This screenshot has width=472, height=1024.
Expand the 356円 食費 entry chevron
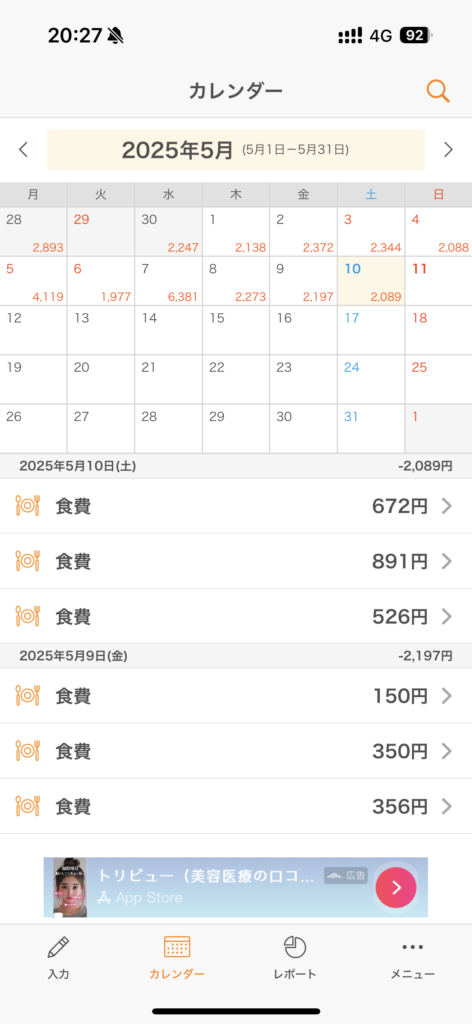click(x=447, y=807)
